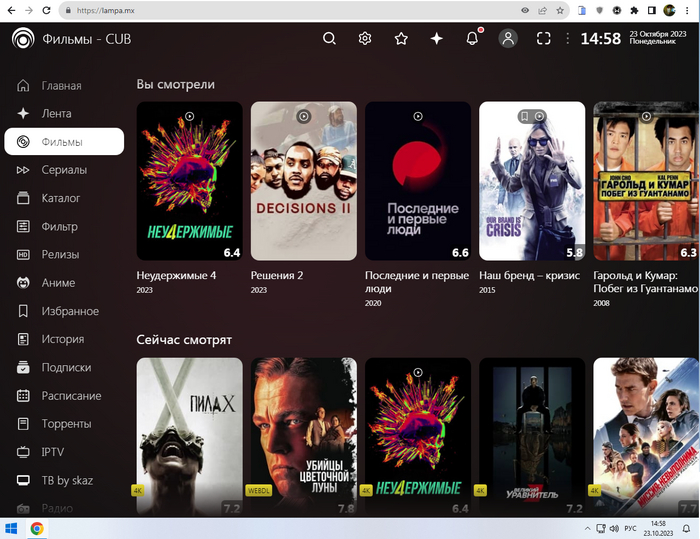Open settings gear in Lampa header
700x539 pixels.
[x=365, y=38]
